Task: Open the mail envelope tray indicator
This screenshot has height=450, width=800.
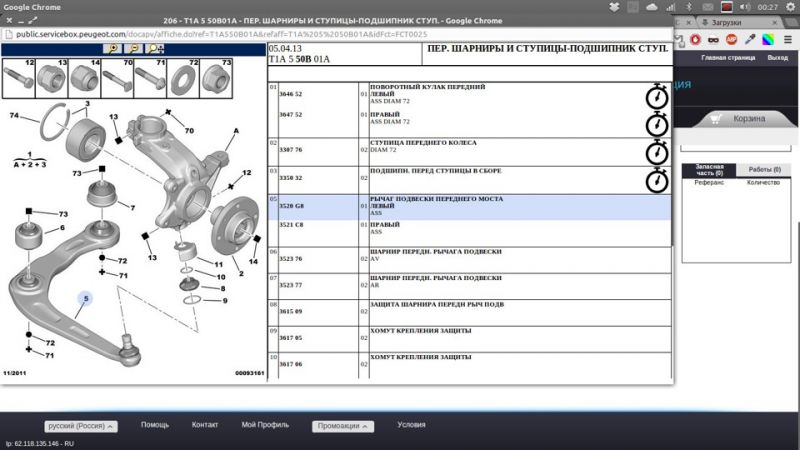Action: [708, 7]
